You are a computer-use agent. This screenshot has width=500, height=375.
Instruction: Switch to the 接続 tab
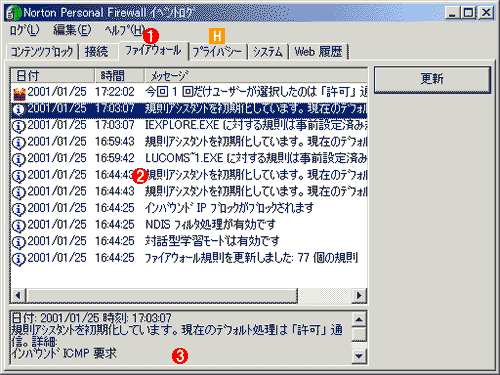(96, 52)
